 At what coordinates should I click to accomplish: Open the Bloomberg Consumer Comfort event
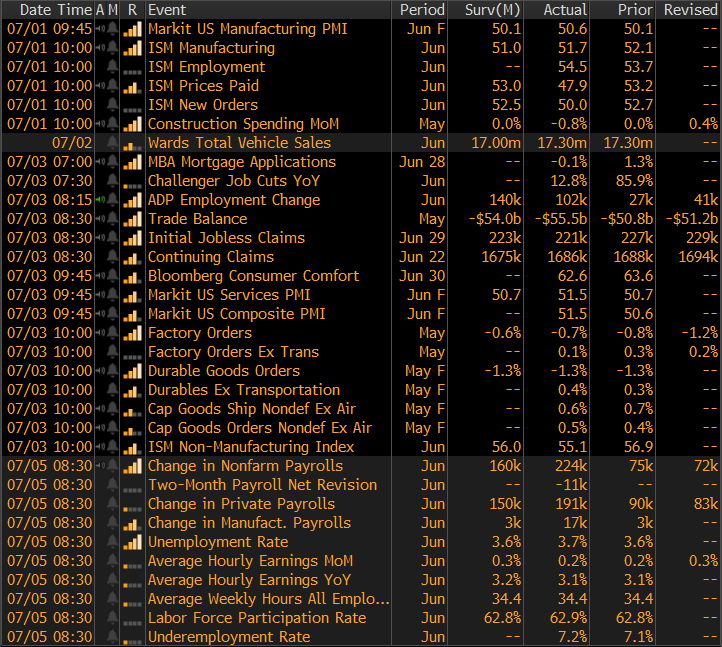click(x=253, y=276)
